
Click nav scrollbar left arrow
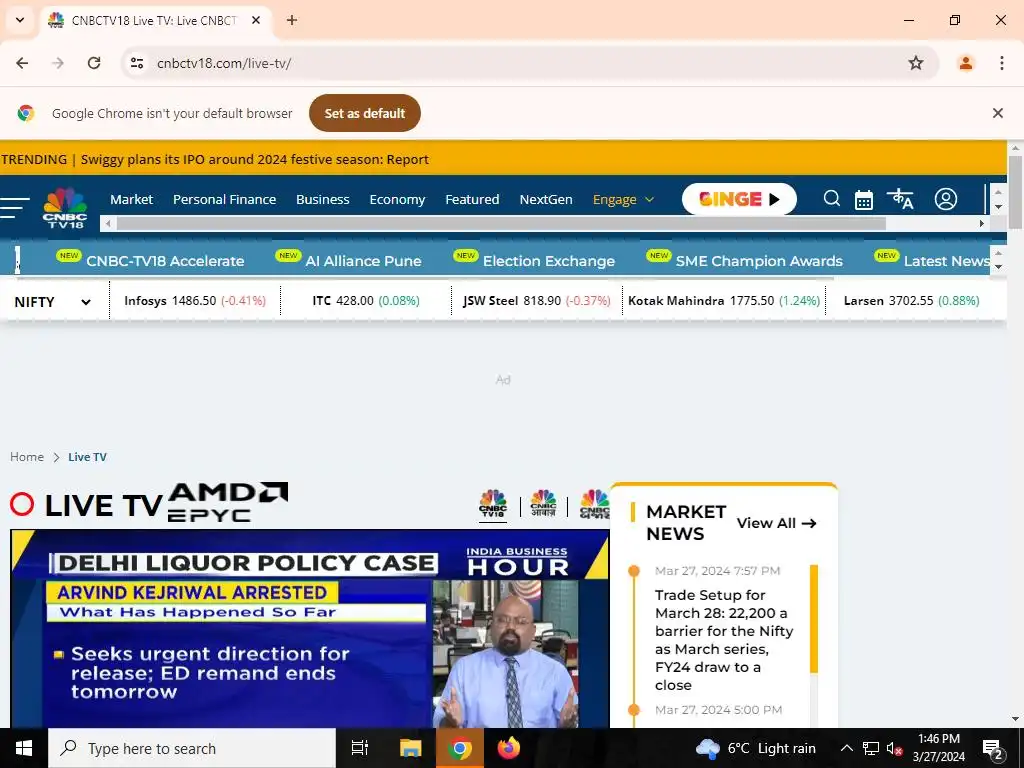(x=108, y=223)
